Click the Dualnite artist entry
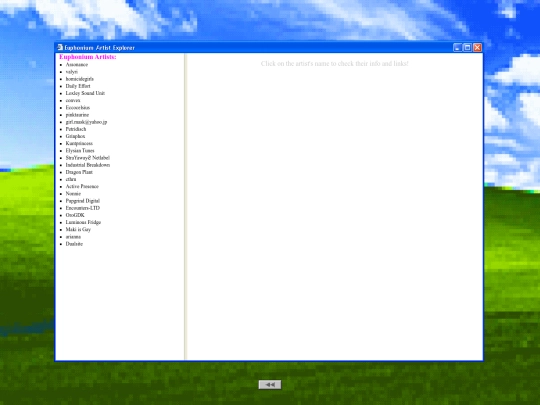 (x=74, y=244)
